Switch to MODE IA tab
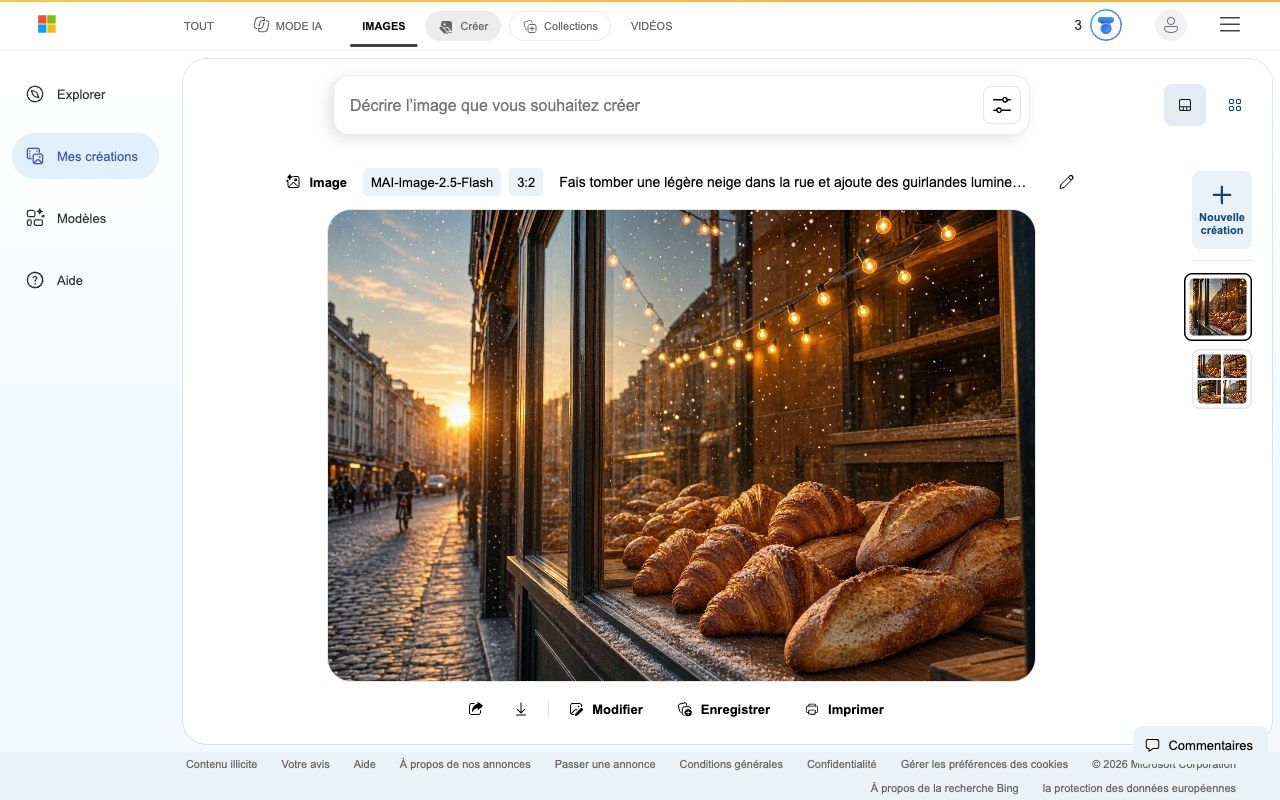This screenshot has width=1280, height=800. click(x=288, y=26)
